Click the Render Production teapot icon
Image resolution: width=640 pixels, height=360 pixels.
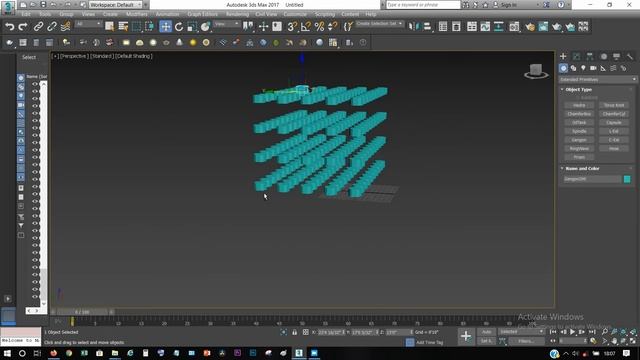point(557,27)
